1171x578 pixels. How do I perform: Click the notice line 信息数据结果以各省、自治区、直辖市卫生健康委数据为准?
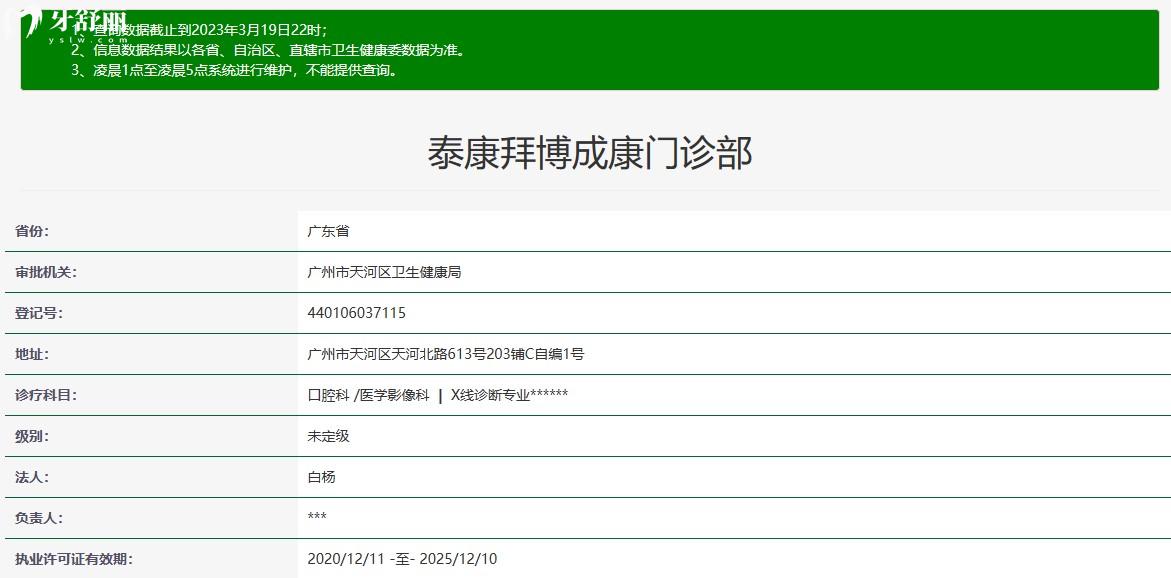[x=269, y=51]
